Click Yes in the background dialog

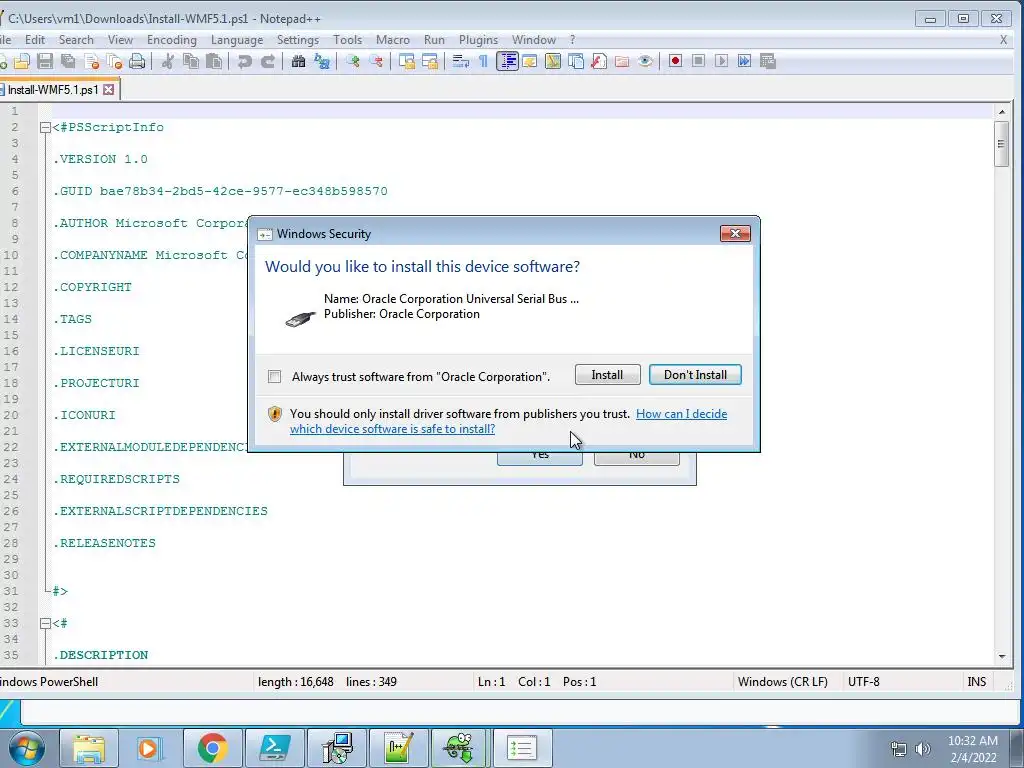539,457
